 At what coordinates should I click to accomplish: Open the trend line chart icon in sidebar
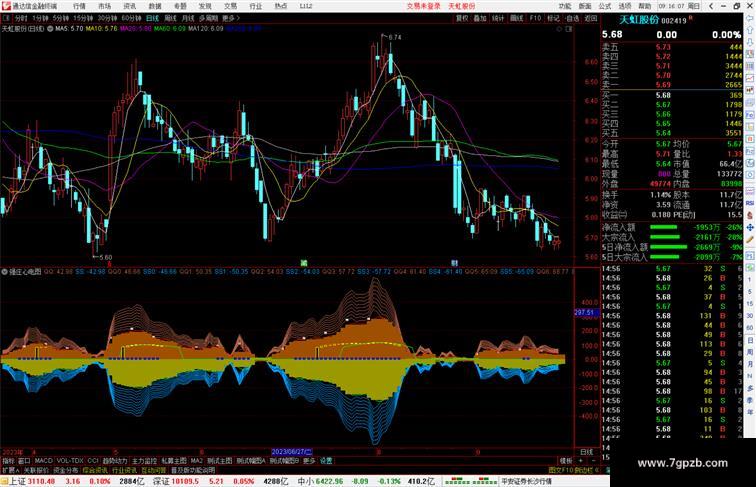point(750,78)
